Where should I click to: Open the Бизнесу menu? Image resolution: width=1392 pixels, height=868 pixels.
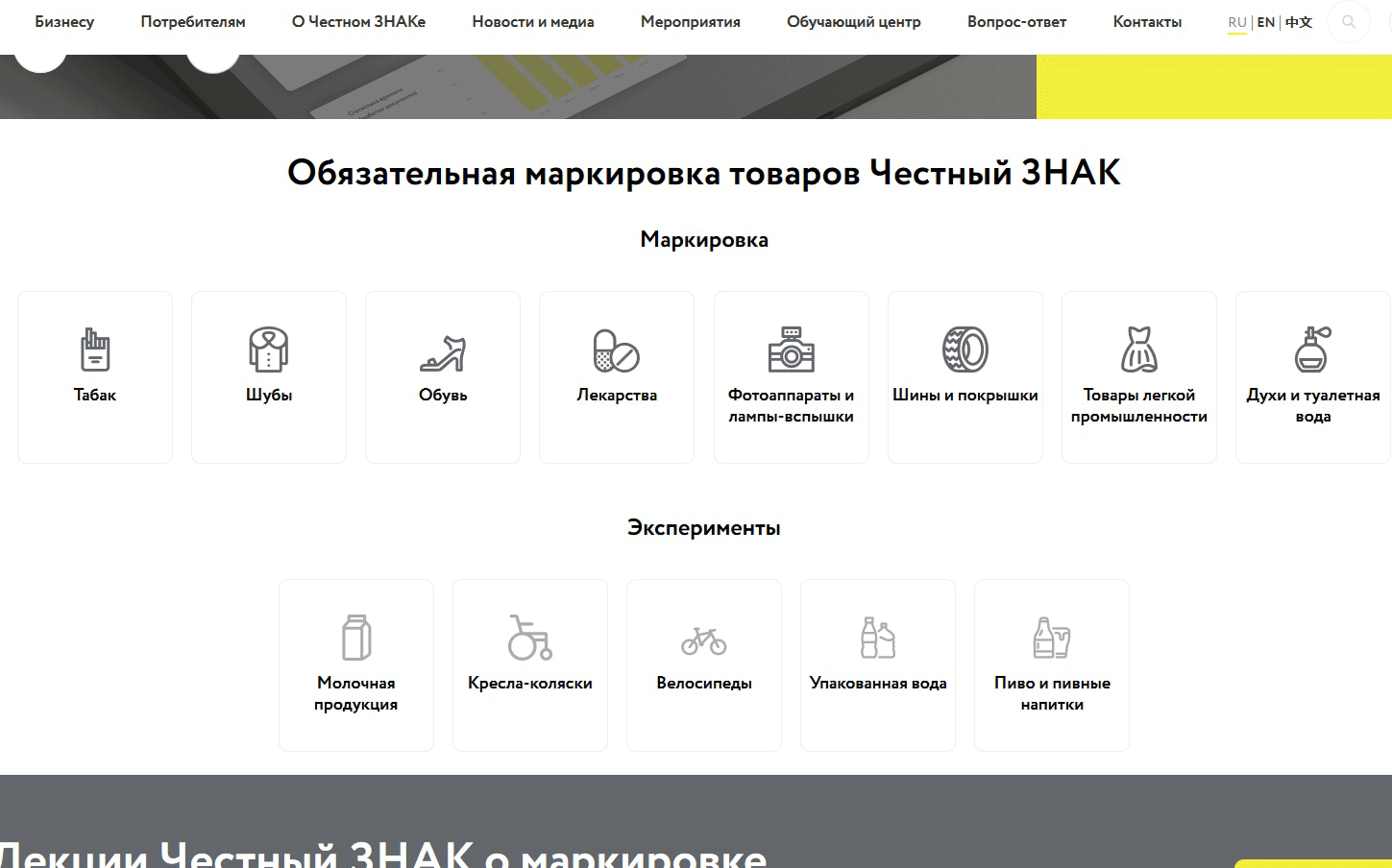(x=64, y=21)
